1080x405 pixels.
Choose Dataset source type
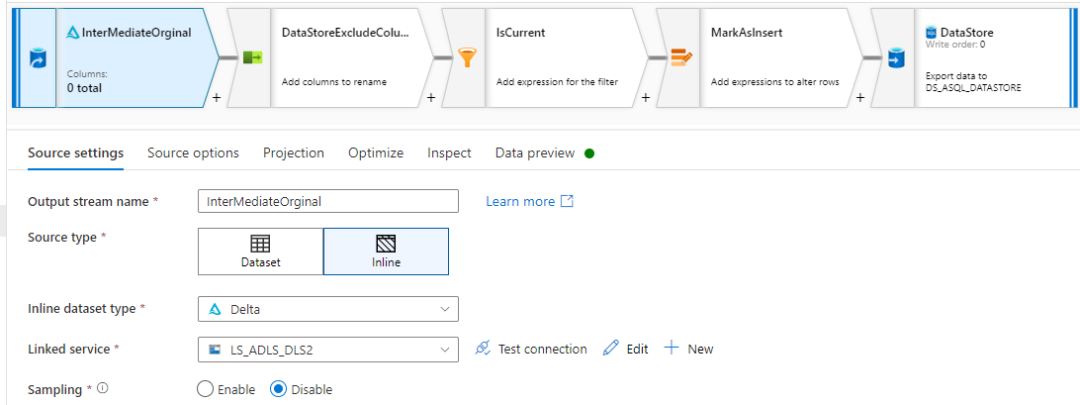point(260,251)
